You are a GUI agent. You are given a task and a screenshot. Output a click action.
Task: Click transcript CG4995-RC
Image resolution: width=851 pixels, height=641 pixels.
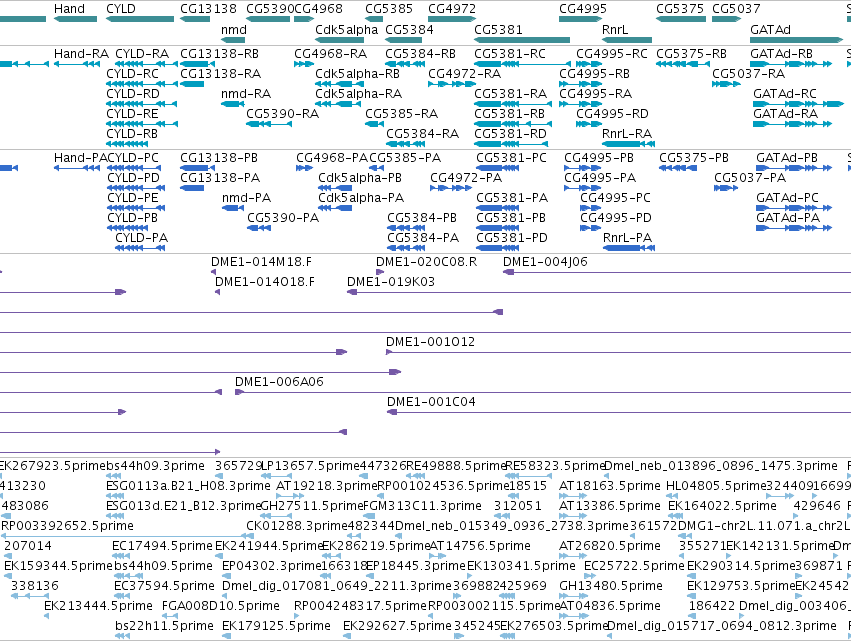click(612, 54)
